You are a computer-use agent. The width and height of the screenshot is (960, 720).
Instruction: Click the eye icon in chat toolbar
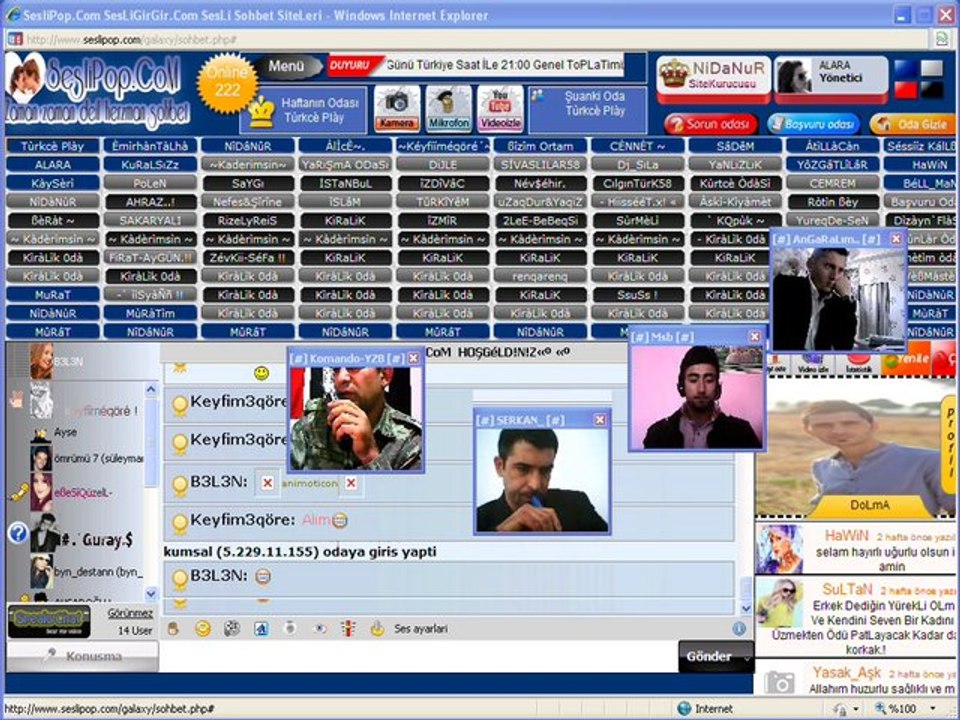[319, 629]
